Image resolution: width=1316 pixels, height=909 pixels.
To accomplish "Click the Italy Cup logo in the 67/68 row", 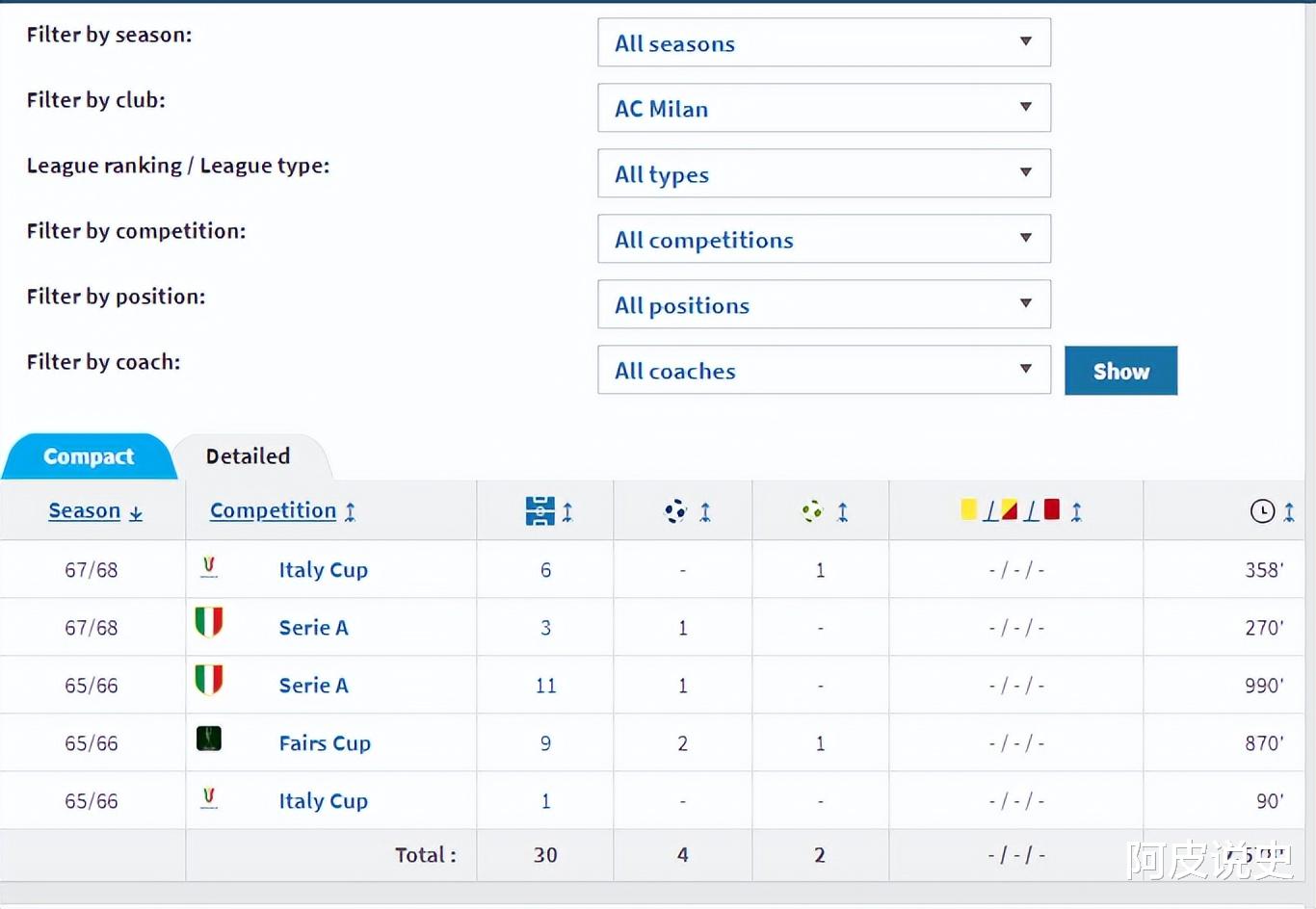I will (209, 567).
